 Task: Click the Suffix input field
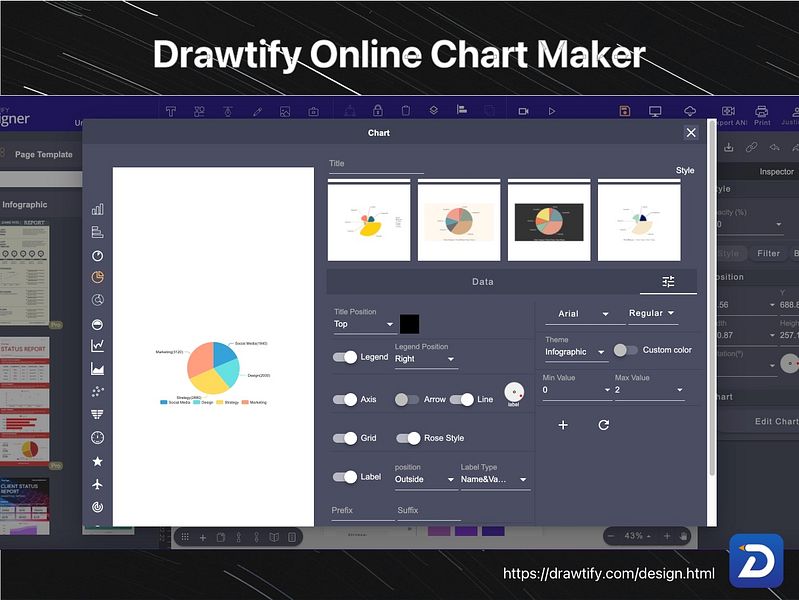click(429, 511)
